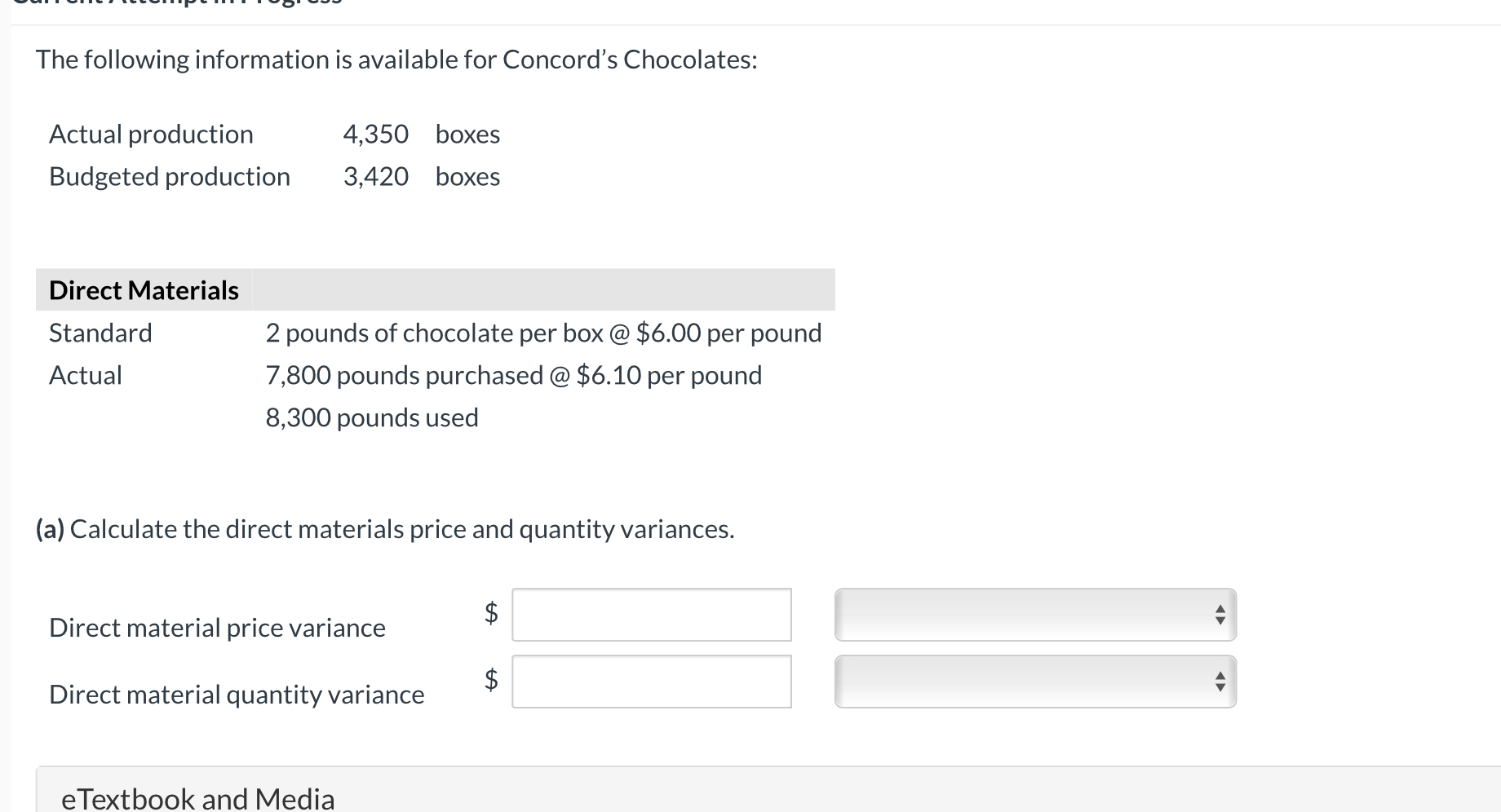Click the Actual row label under Direct Materials

coord(86,375)
